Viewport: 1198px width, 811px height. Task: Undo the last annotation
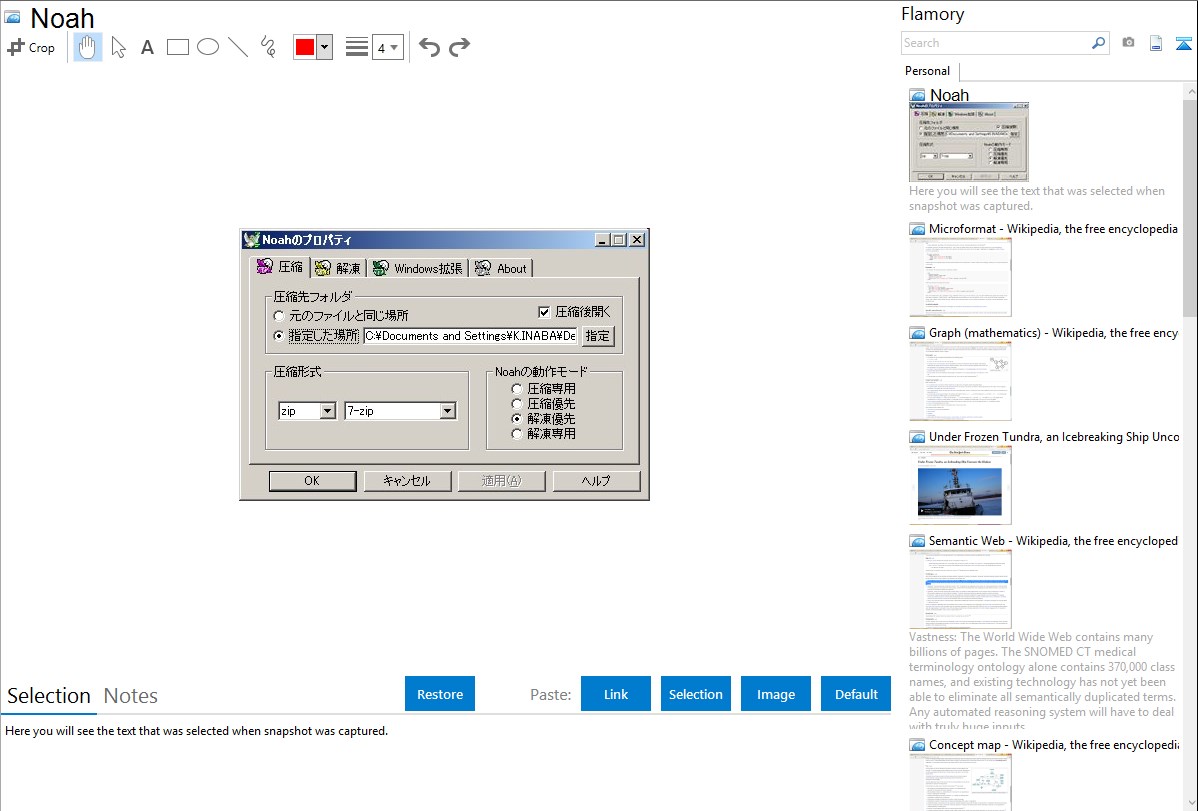(x=429, y=47)
